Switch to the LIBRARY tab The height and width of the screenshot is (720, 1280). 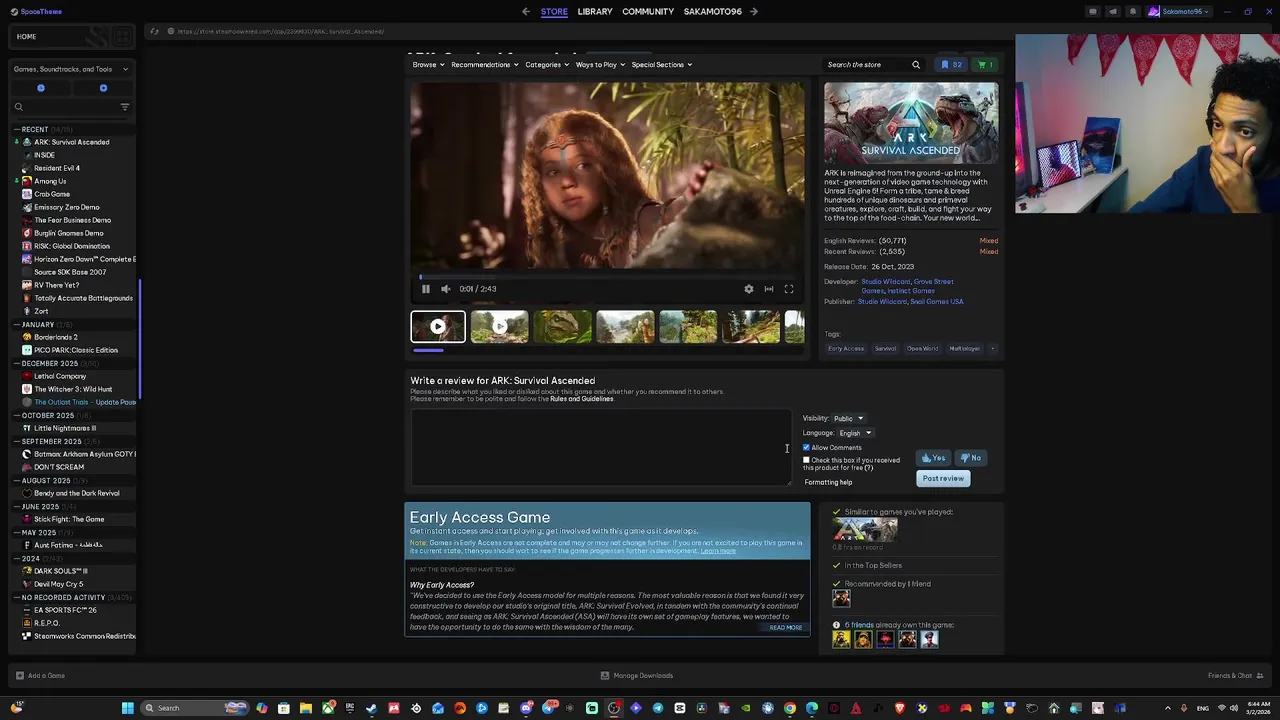(x=594, y=12)
